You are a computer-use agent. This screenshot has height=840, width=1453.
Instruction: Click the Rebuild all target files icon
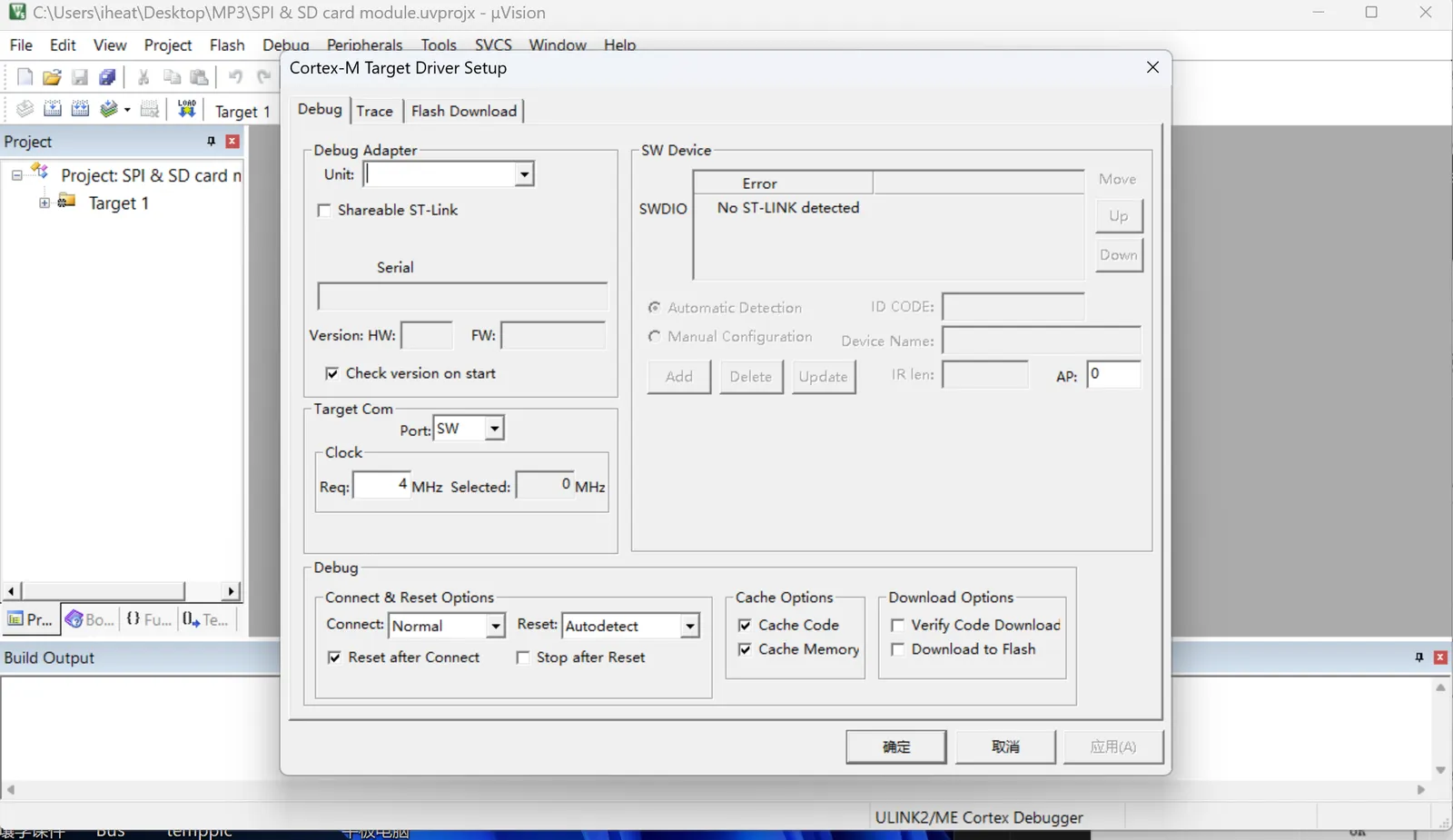tap(80, 109)
